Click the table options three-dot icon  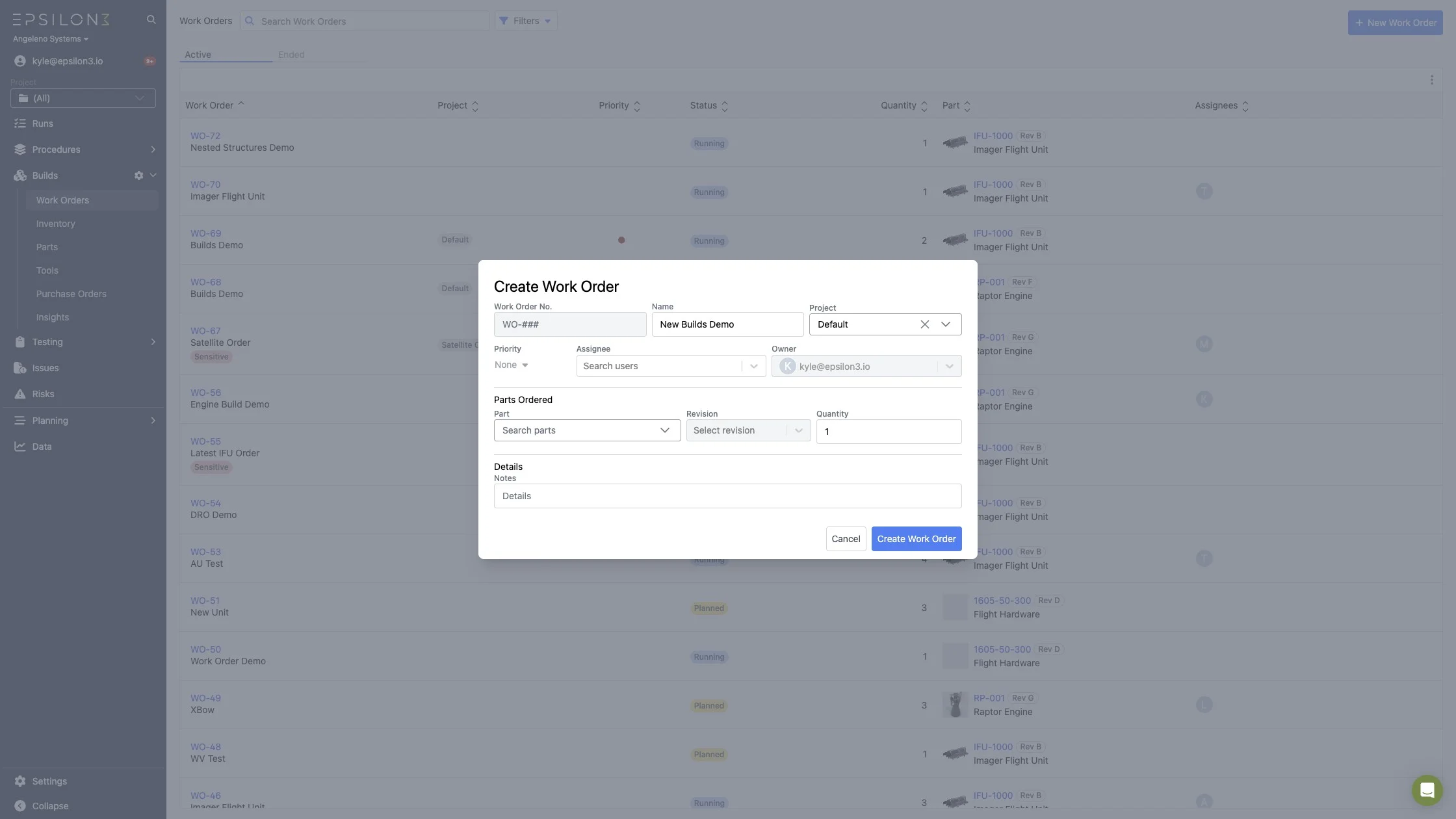(1431, 80)
